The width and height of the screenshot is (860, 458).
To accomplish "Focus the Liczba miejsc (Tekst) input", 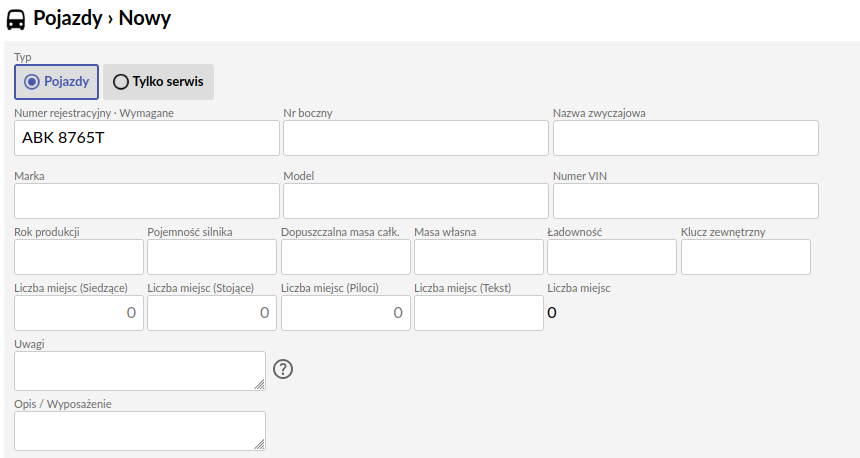I will click(x=479, y=313).
